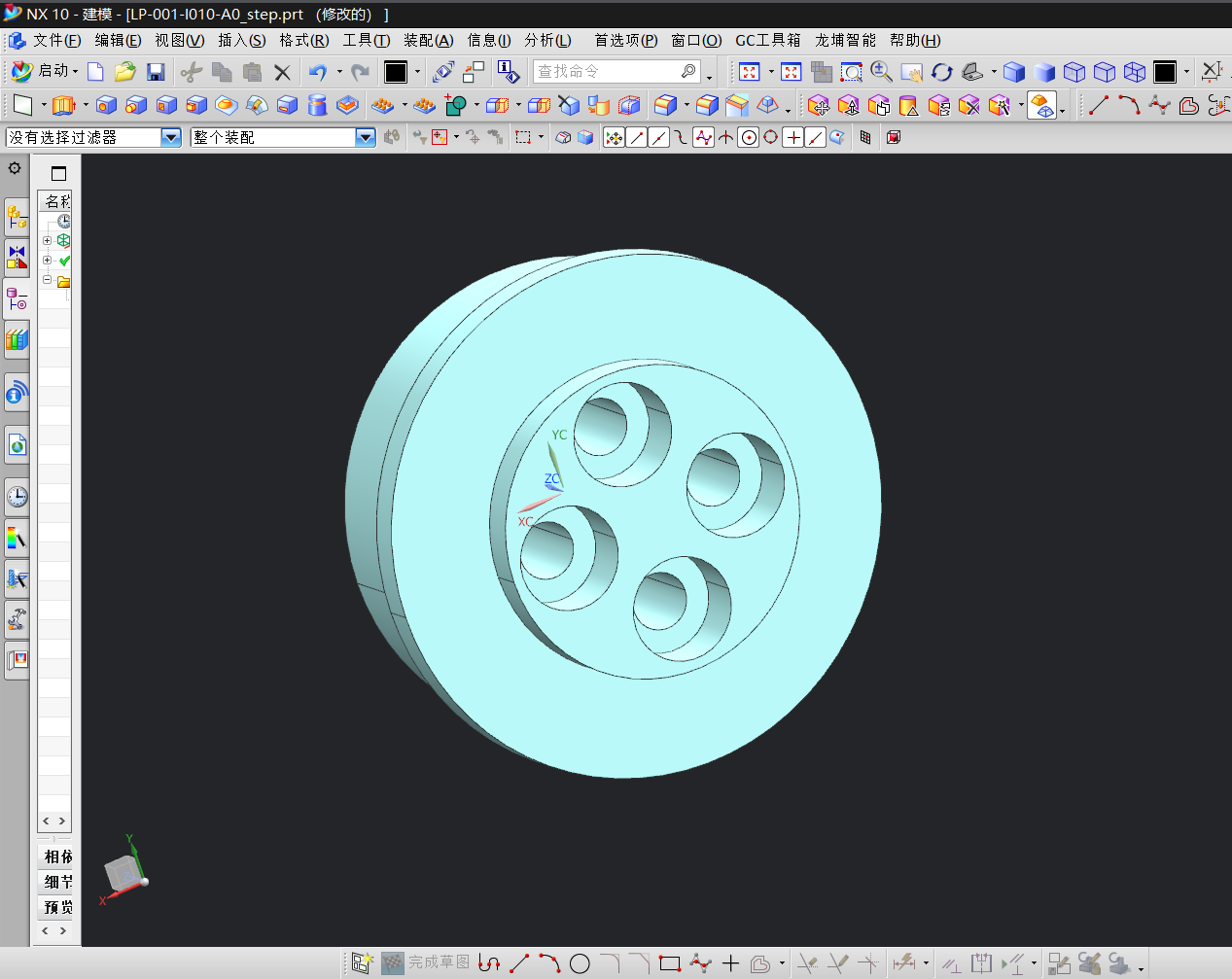Click the Unite boolean icon

tap(456, 105)
